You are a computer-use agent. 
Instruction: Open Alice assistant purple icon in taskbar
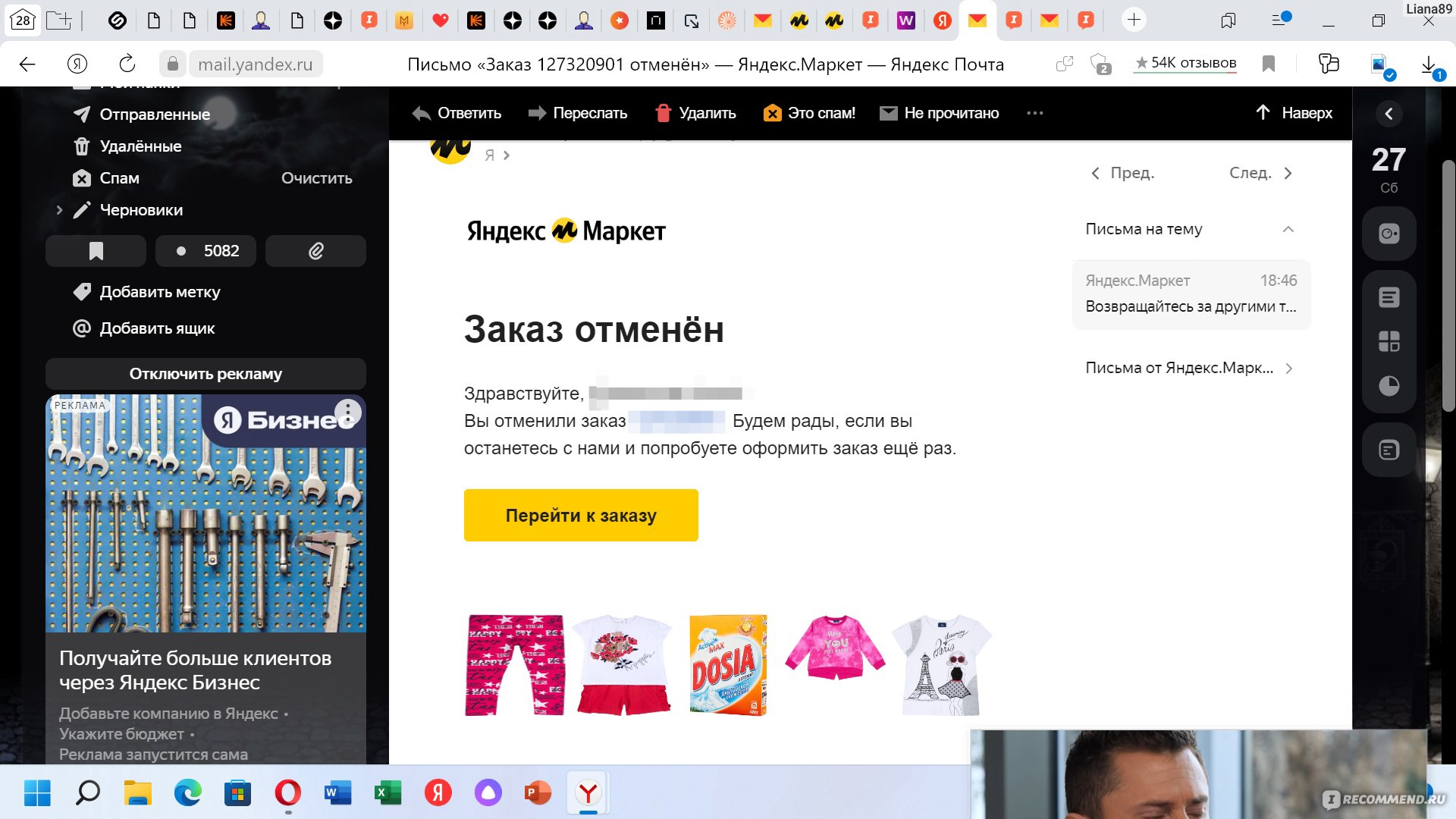[488, 793]
